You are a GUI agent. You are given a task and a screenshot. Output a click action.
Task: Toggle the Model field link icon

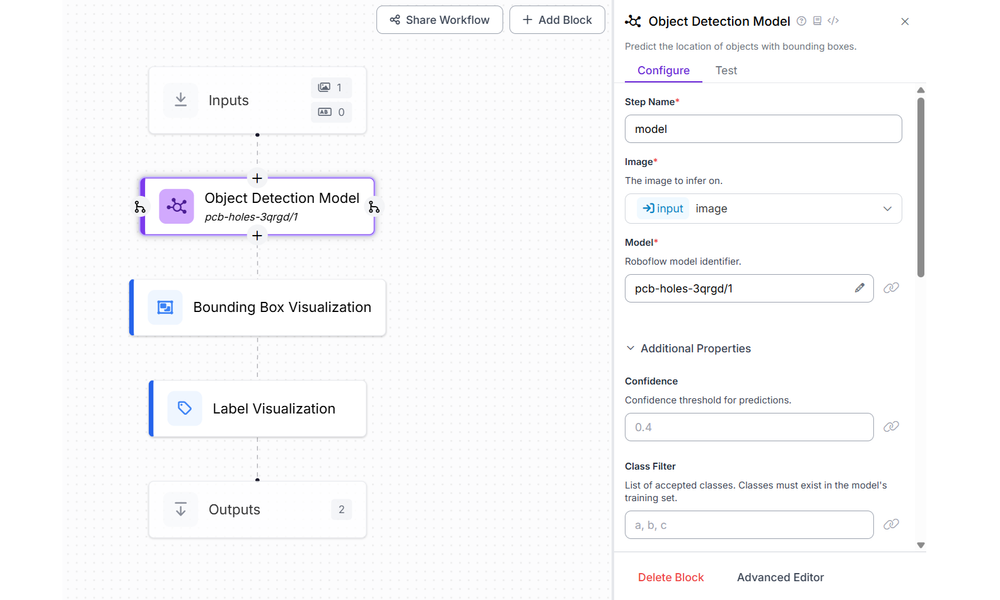[891, 287]
